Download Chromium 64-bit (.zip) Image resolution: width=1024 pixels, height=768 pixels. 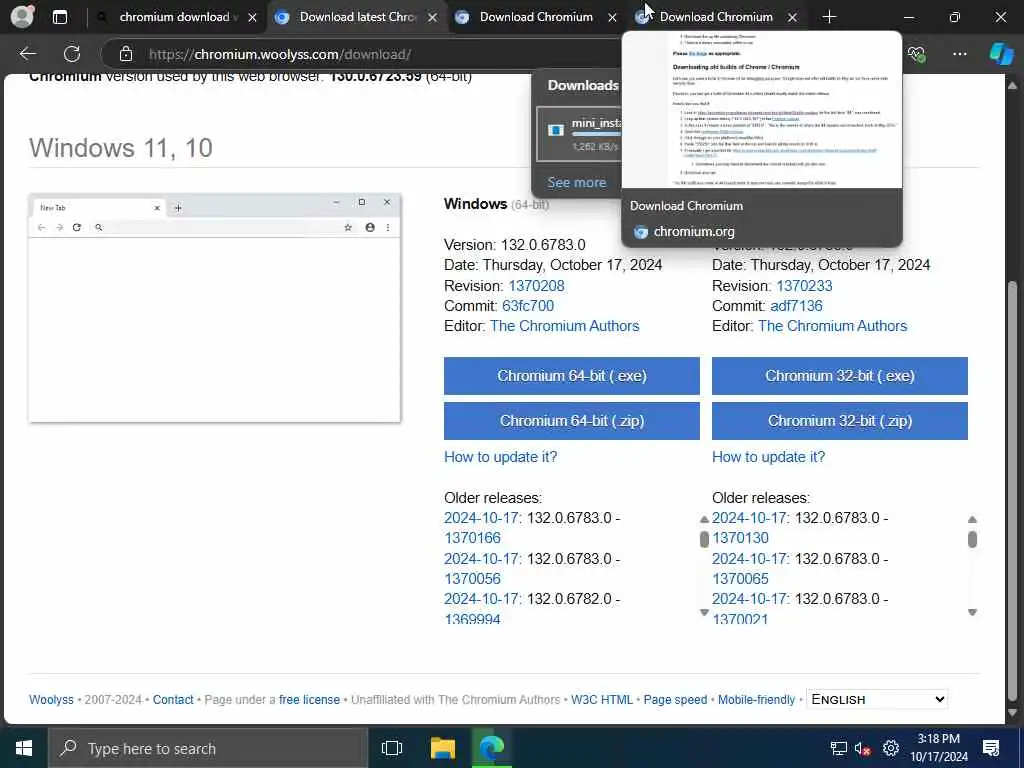click(571, 421)
